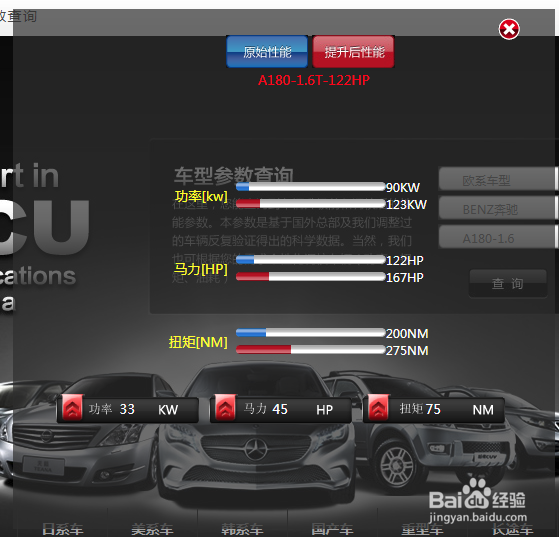Click the yellow 马力[HP] label

click(200, 269)
